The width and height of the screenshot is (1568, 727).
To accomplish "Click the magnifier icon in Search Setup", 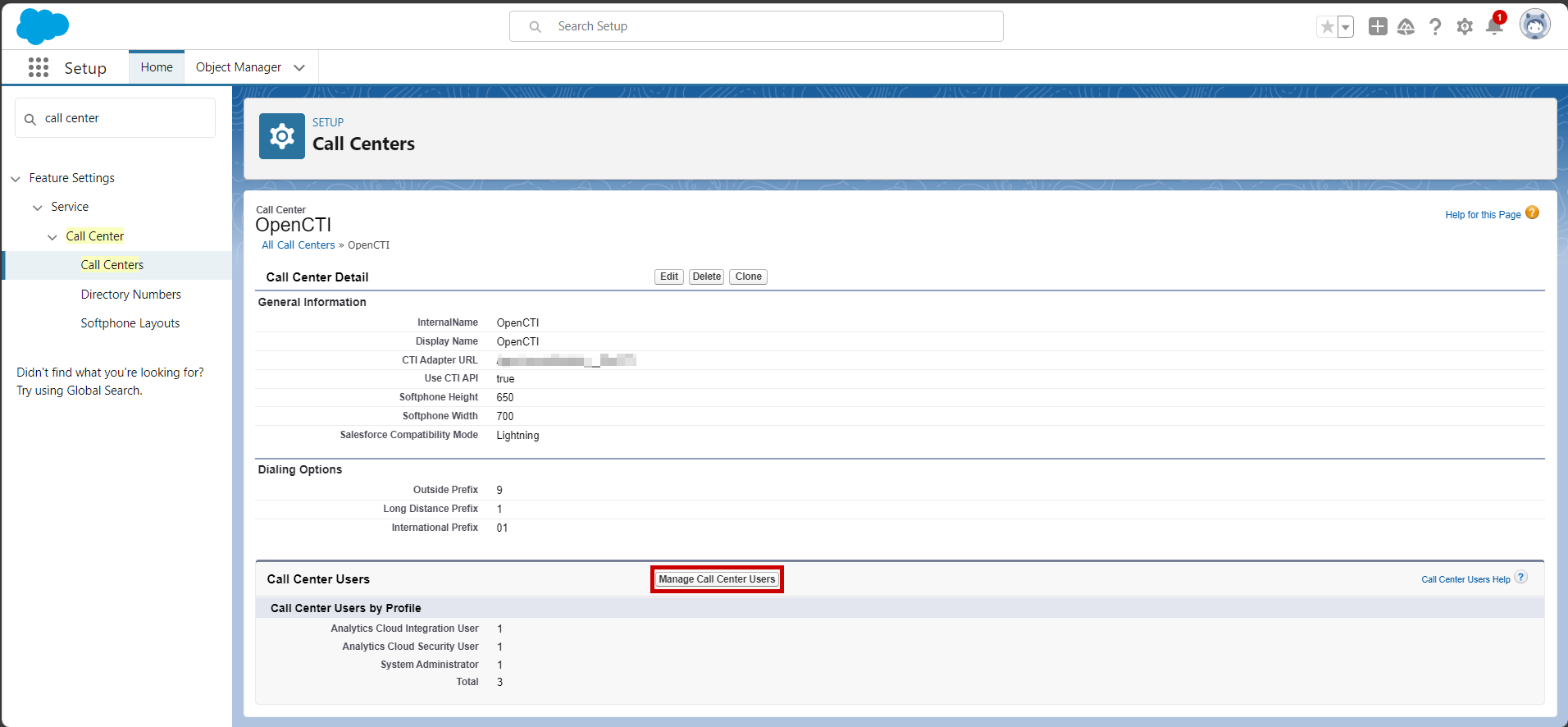I will (x=535, y=26).
